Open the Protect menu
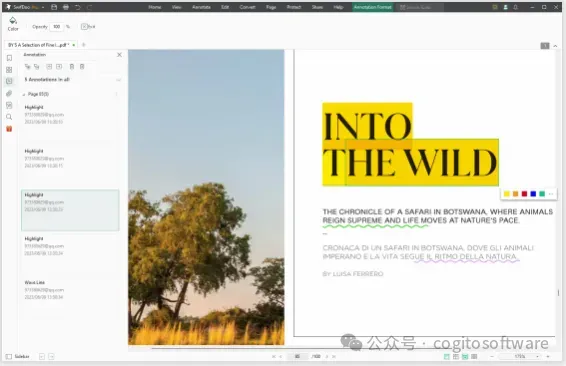 tap(294, 7)
